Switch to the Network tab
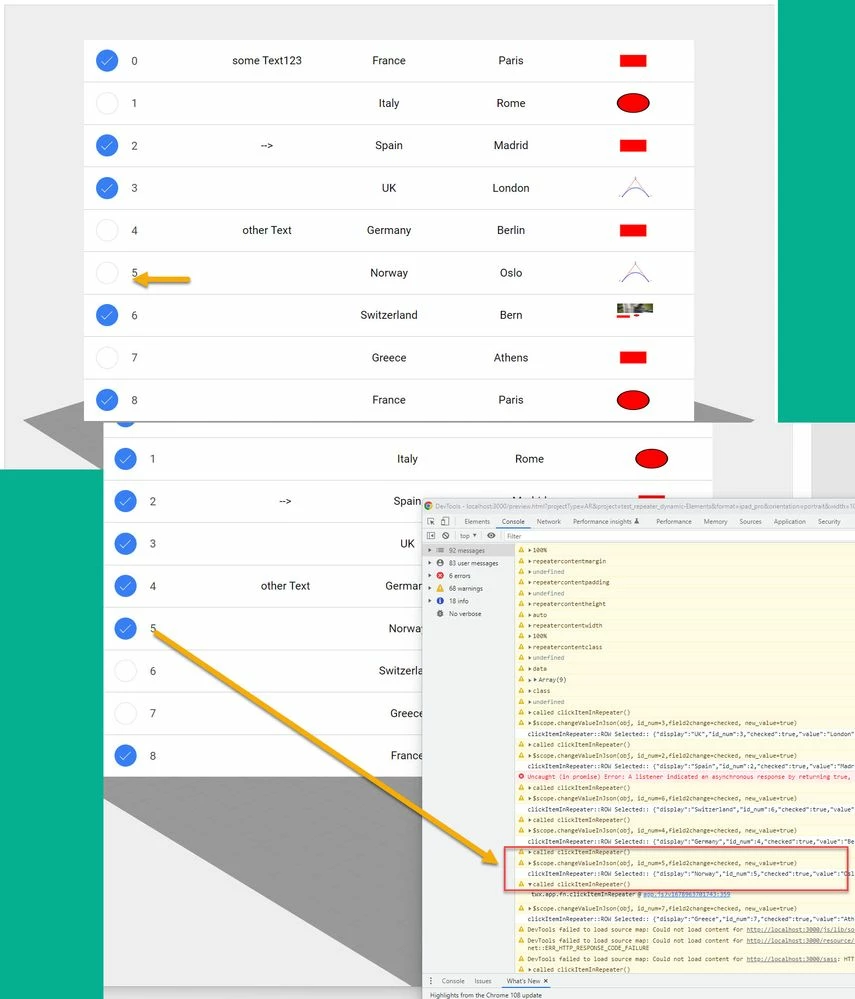The height and width of the screenshot is (999, 855). click(549, 521)
